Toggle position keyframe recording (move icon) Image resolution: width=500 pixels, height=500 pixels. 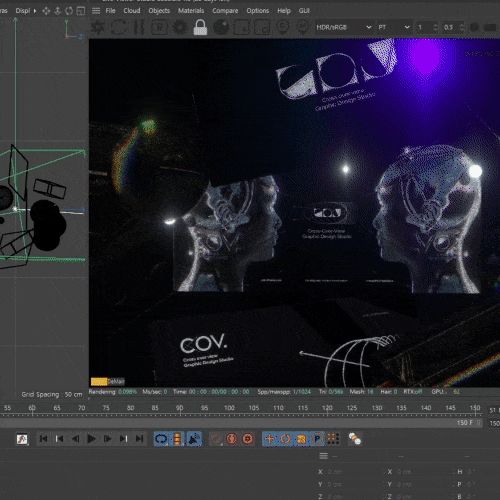(x=270, y=439)
